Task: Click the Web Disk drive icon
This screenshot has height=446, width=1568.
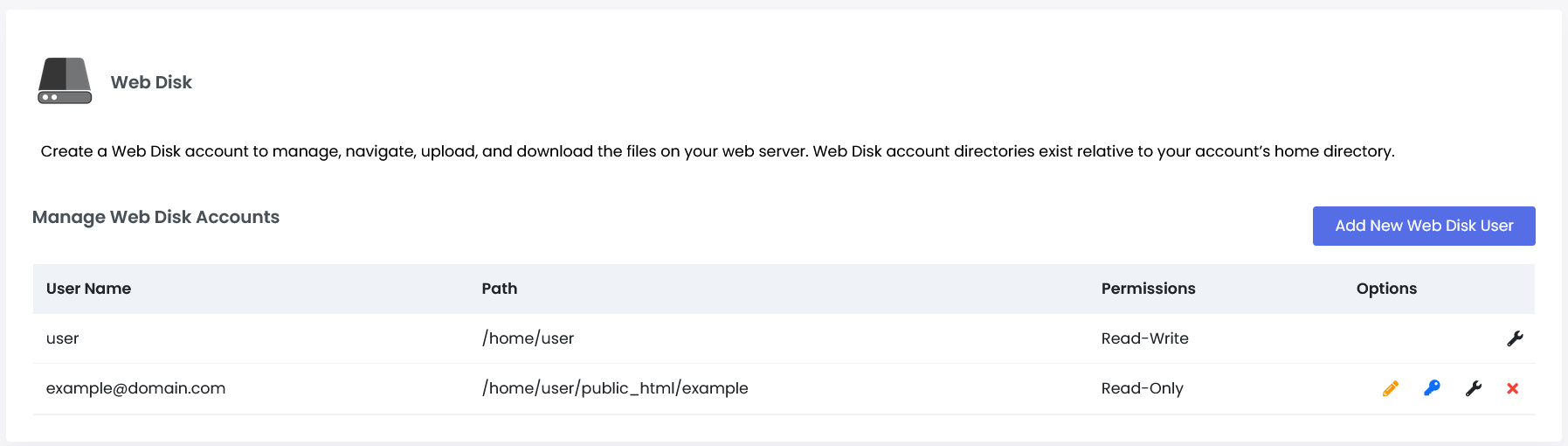Action: point(65,81)
